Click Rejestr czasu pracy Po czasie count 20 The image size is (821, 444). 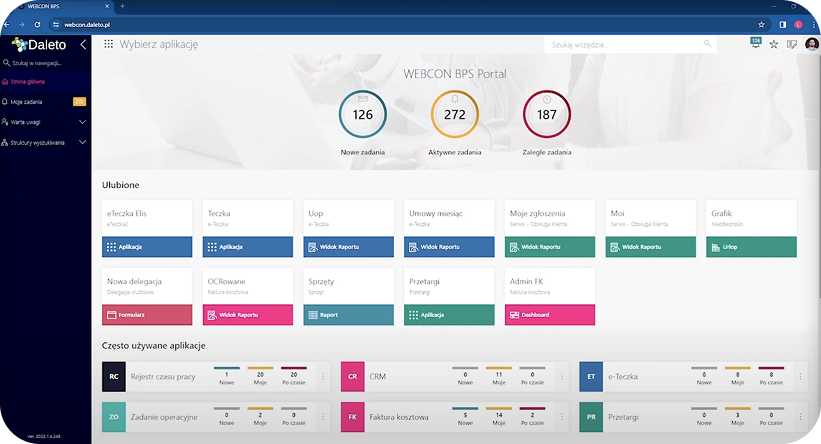click(x=294, y=374)
